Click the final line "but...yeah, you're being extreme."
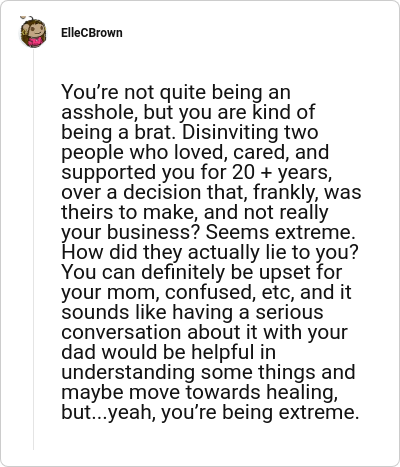The width and height of the screenshot is (400, 467). point(210,412)
